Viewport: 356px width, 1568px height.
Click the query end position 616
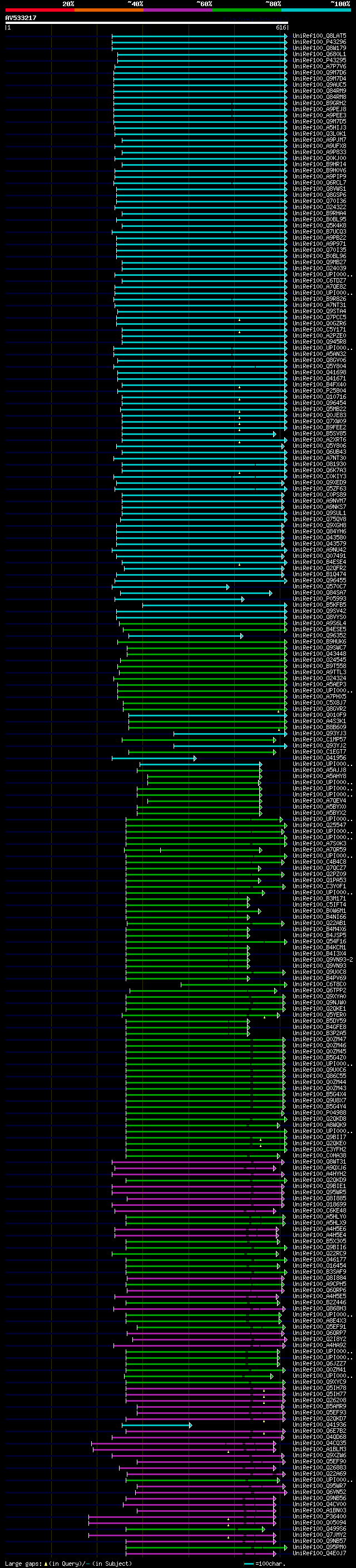point(281,27)
